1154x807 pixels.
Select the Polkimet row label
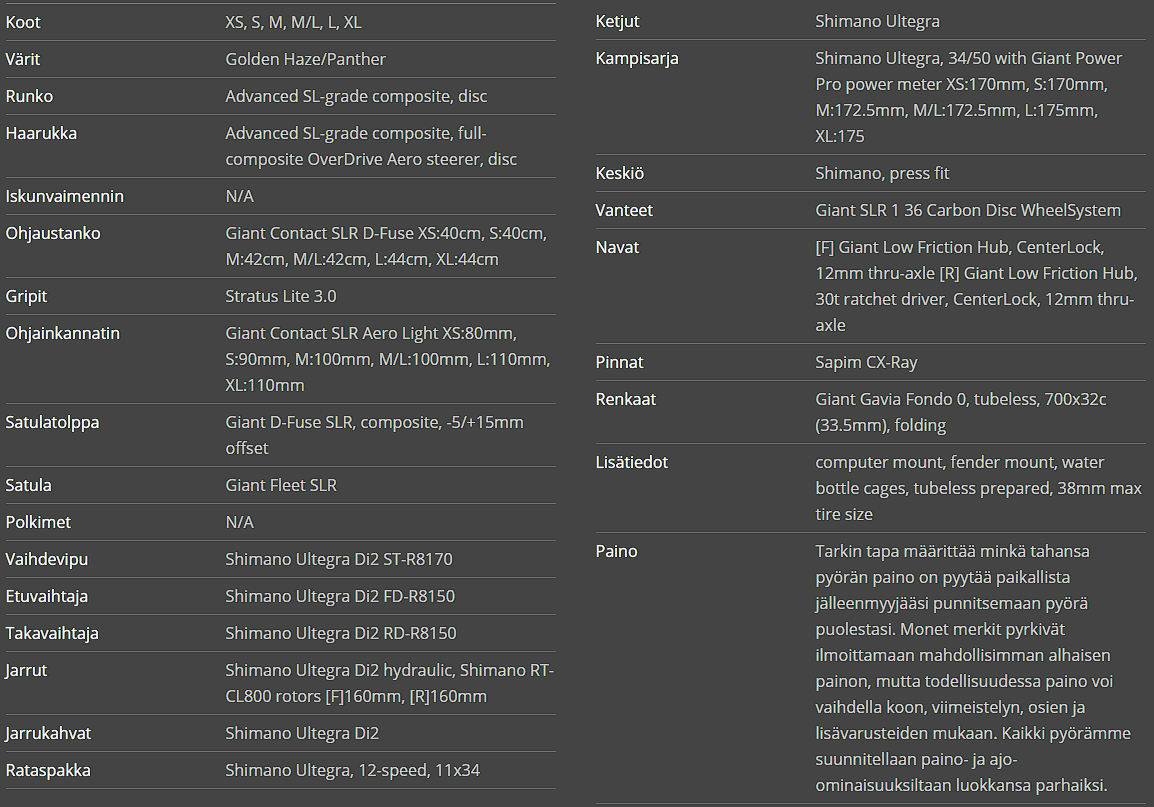(x=38, y=522)
